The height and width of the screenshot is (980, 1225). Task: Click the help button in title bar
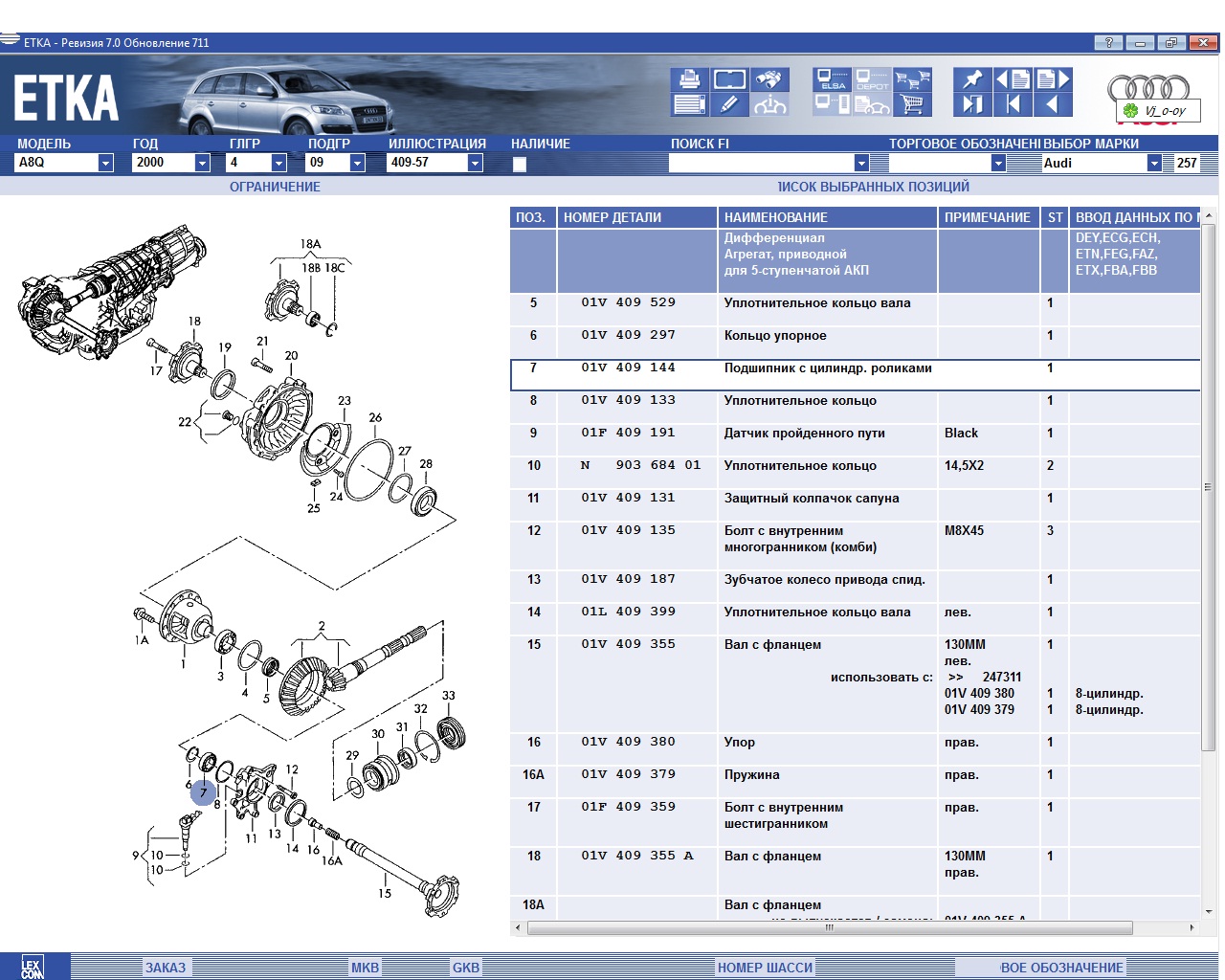click(x=1108, y=42)
